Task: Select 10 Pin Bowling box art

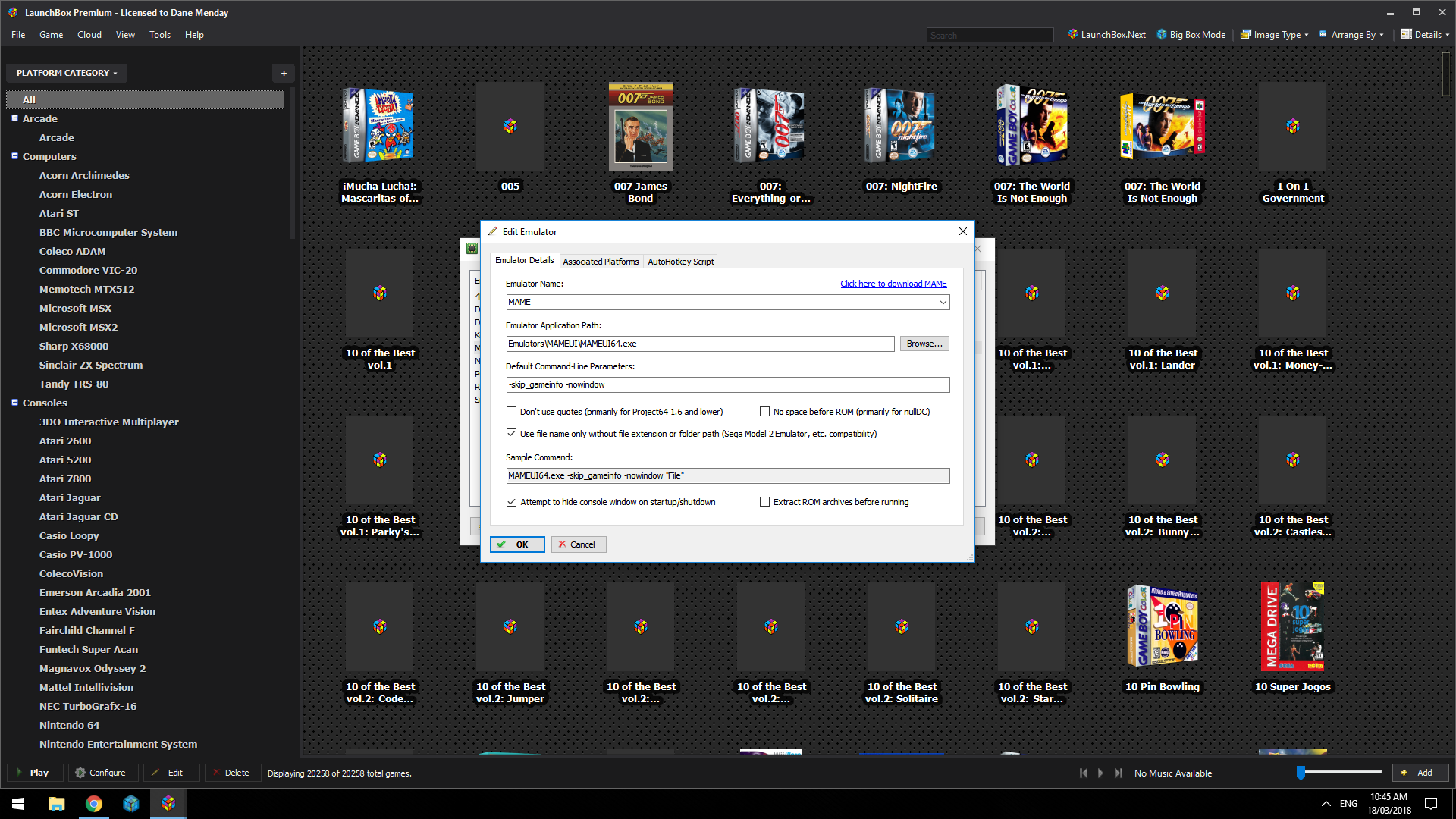Action: click(1162, 626)
